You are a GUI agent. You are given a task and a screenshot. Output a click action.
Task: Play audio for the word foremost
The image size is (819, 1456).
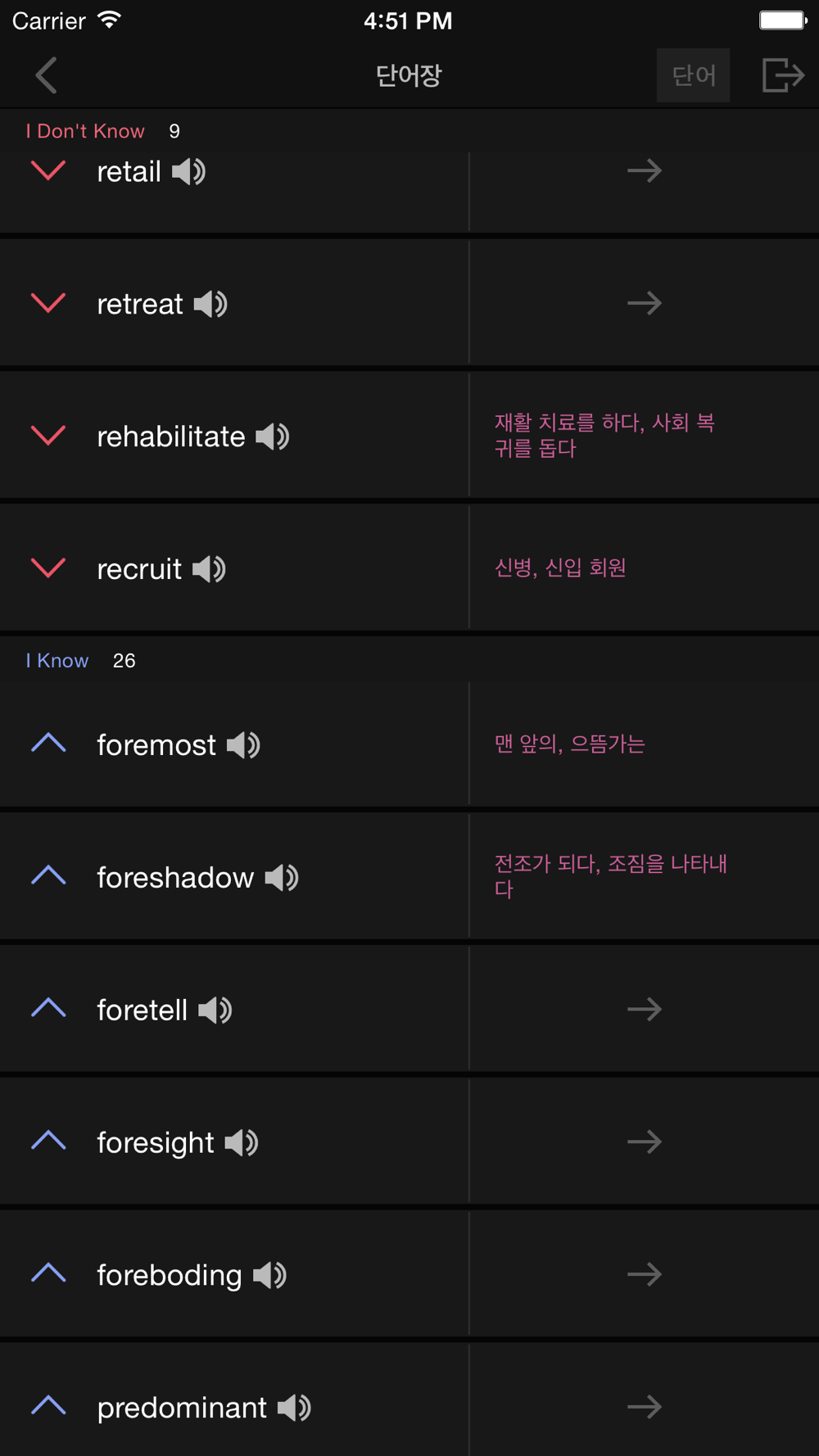pos(243,745)
